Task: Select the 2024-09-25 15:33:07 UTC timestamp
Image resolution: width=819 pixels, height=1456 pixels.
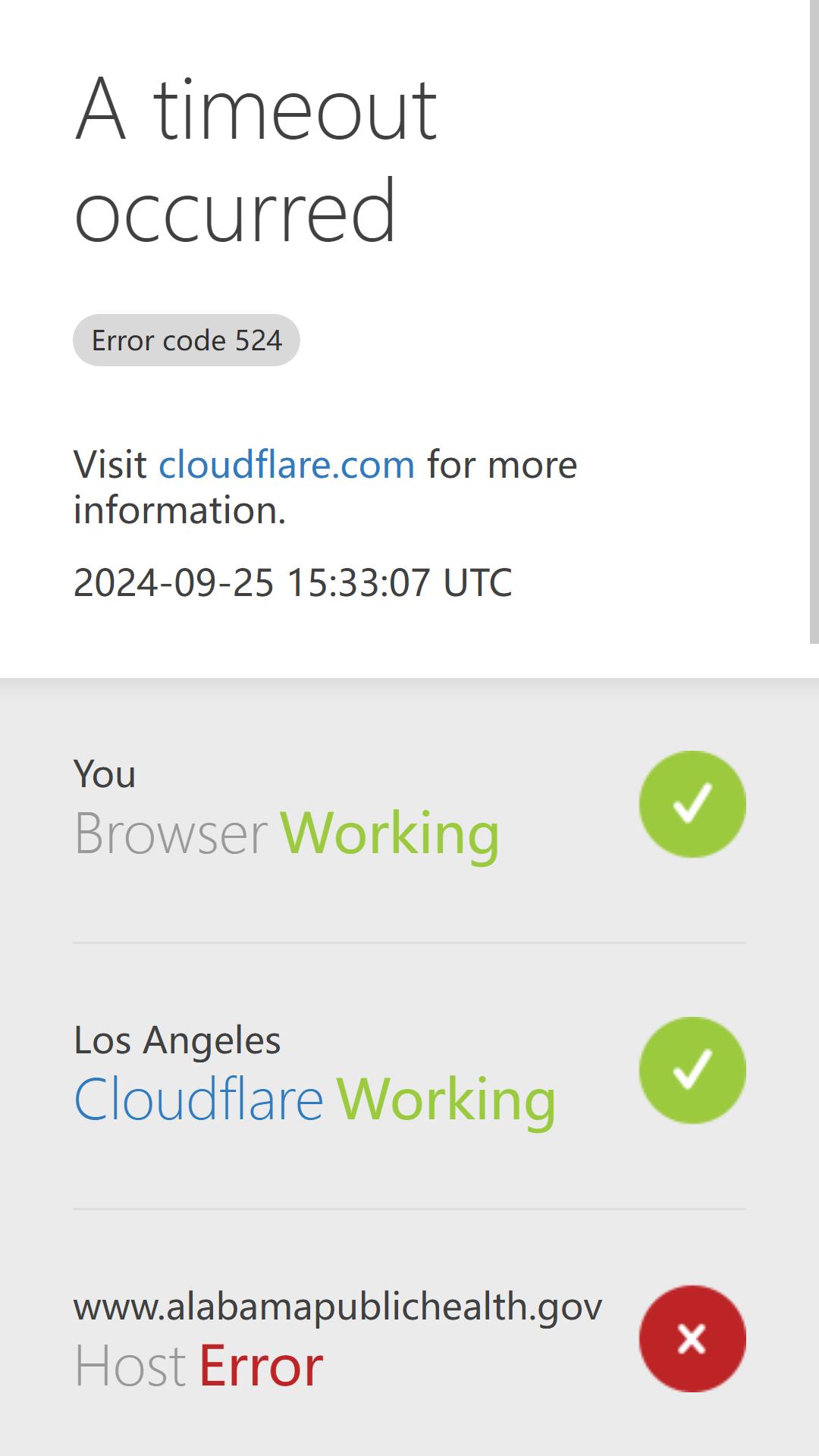Action: pyautogui.click(x=293, y=582)
